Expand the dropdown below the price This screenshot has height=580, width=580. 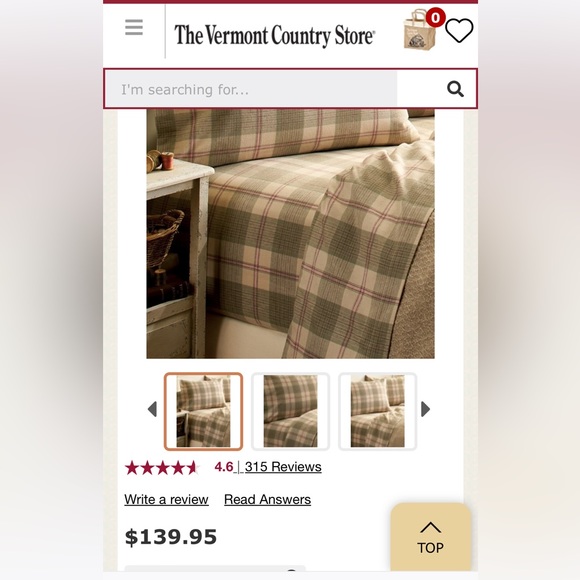coord(215,569)
